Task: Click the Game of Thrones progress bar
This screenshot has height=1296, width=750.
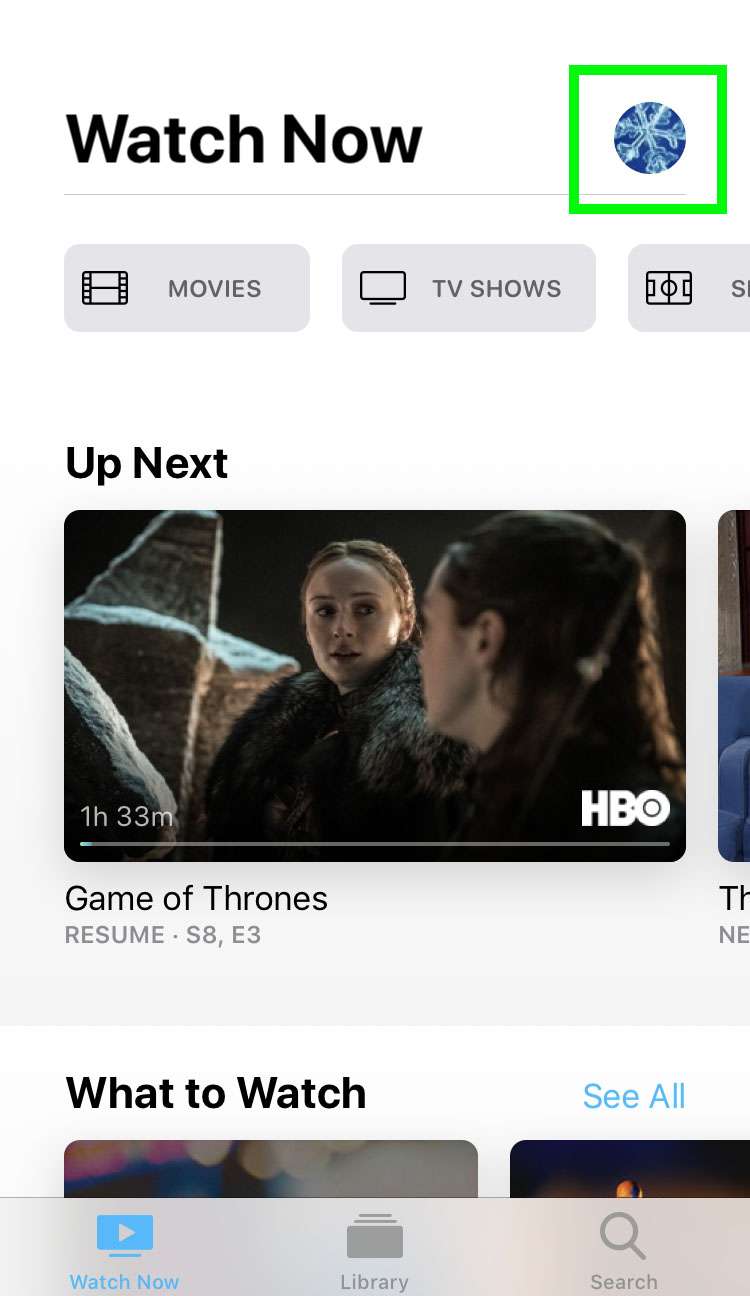Action: coord(375,844)
